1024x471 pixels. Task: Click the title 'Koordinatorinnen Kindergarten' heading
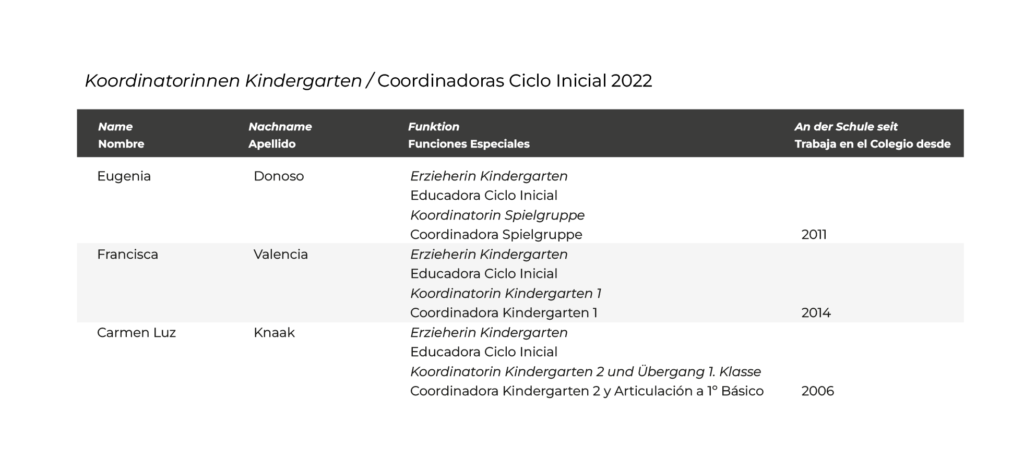[223, 81]
